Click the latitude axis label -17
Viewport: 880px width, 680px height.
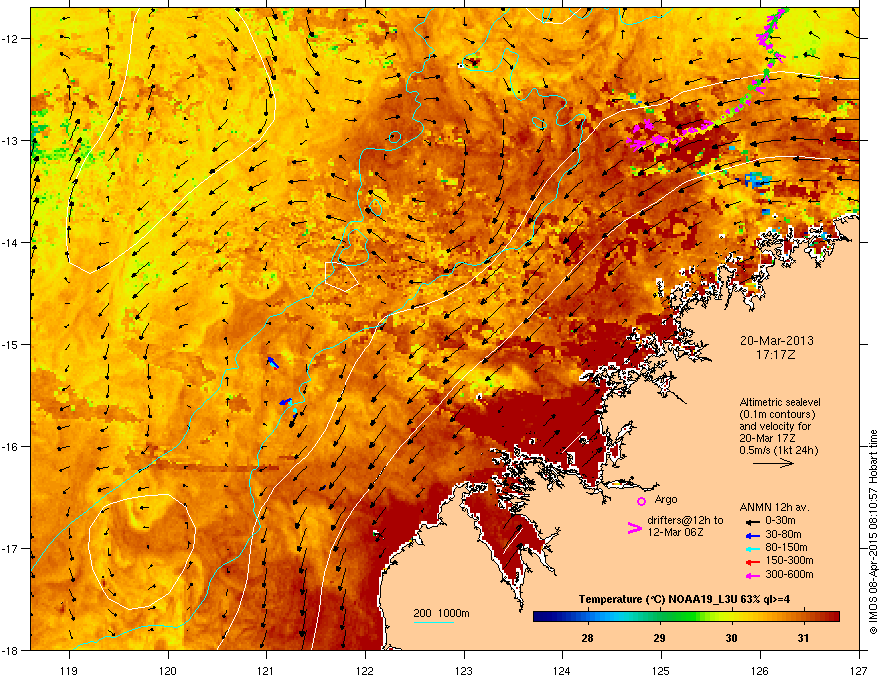[x=10, y=548]
